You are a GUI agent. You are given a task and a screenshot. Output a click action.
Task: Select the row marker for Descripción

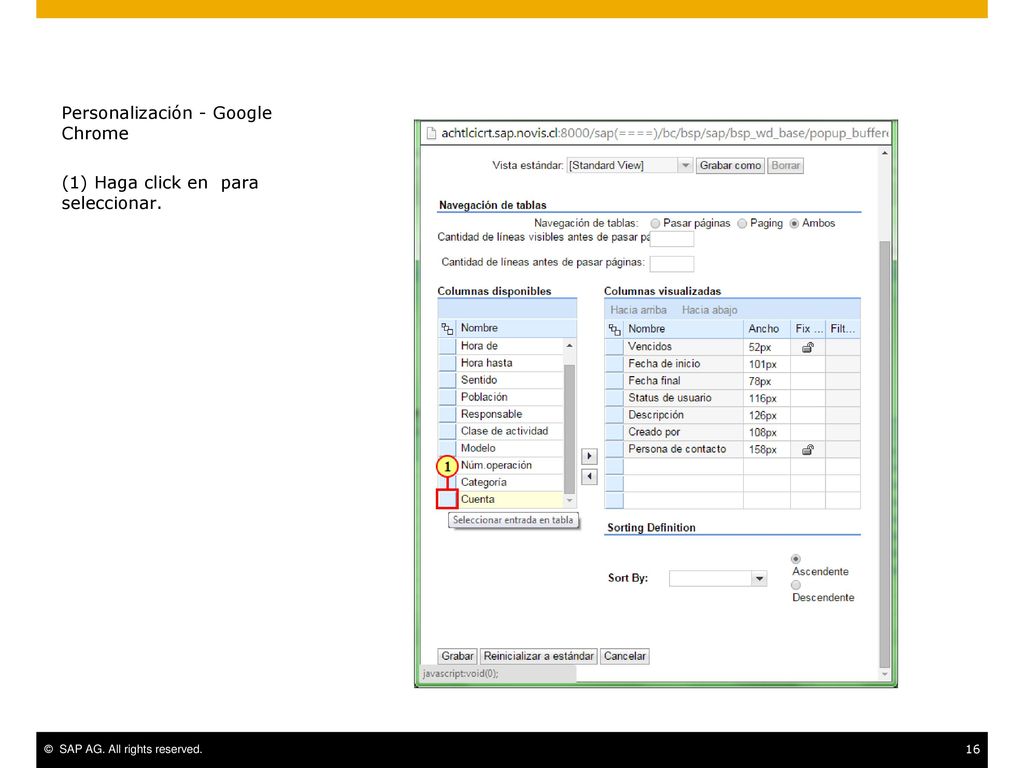[x=614, y=415]
